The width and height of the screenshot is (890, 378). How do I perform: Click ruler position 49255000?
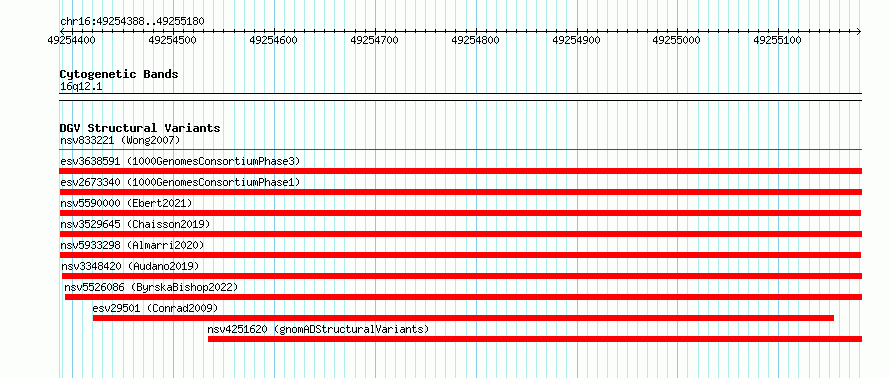pos(678,40)
